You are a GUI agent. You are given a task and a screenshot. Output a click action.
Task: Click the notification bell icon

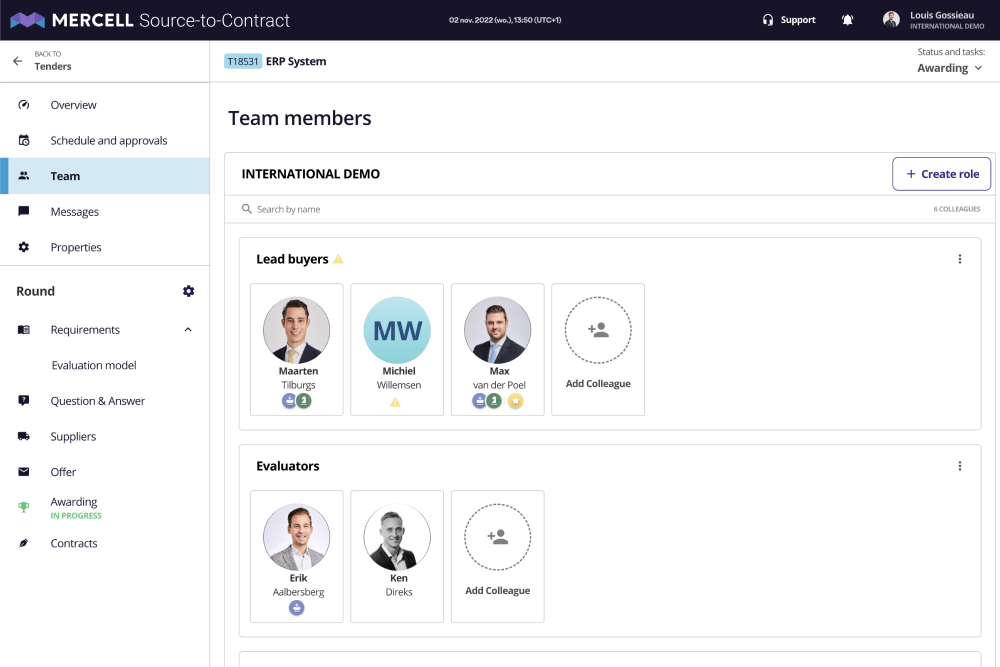pos(848,20)
